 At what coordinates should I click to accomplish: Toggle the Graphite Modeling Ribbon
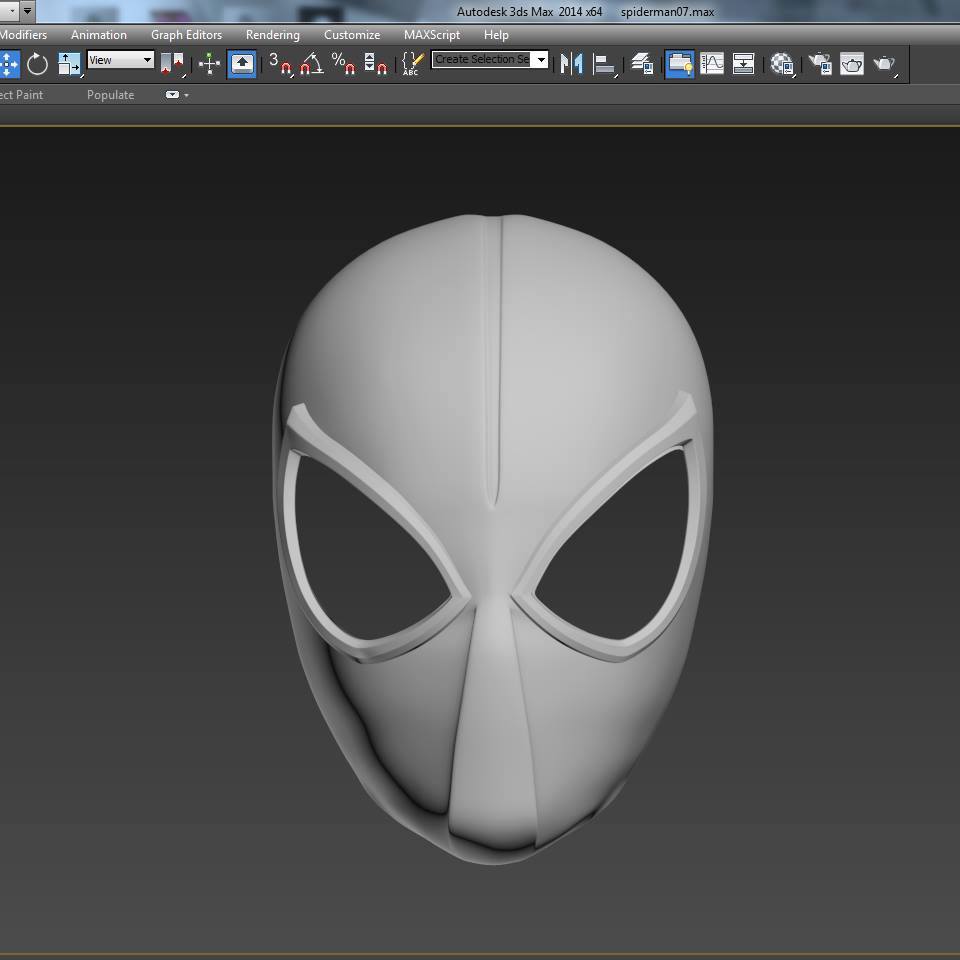[x=680, y=64]
